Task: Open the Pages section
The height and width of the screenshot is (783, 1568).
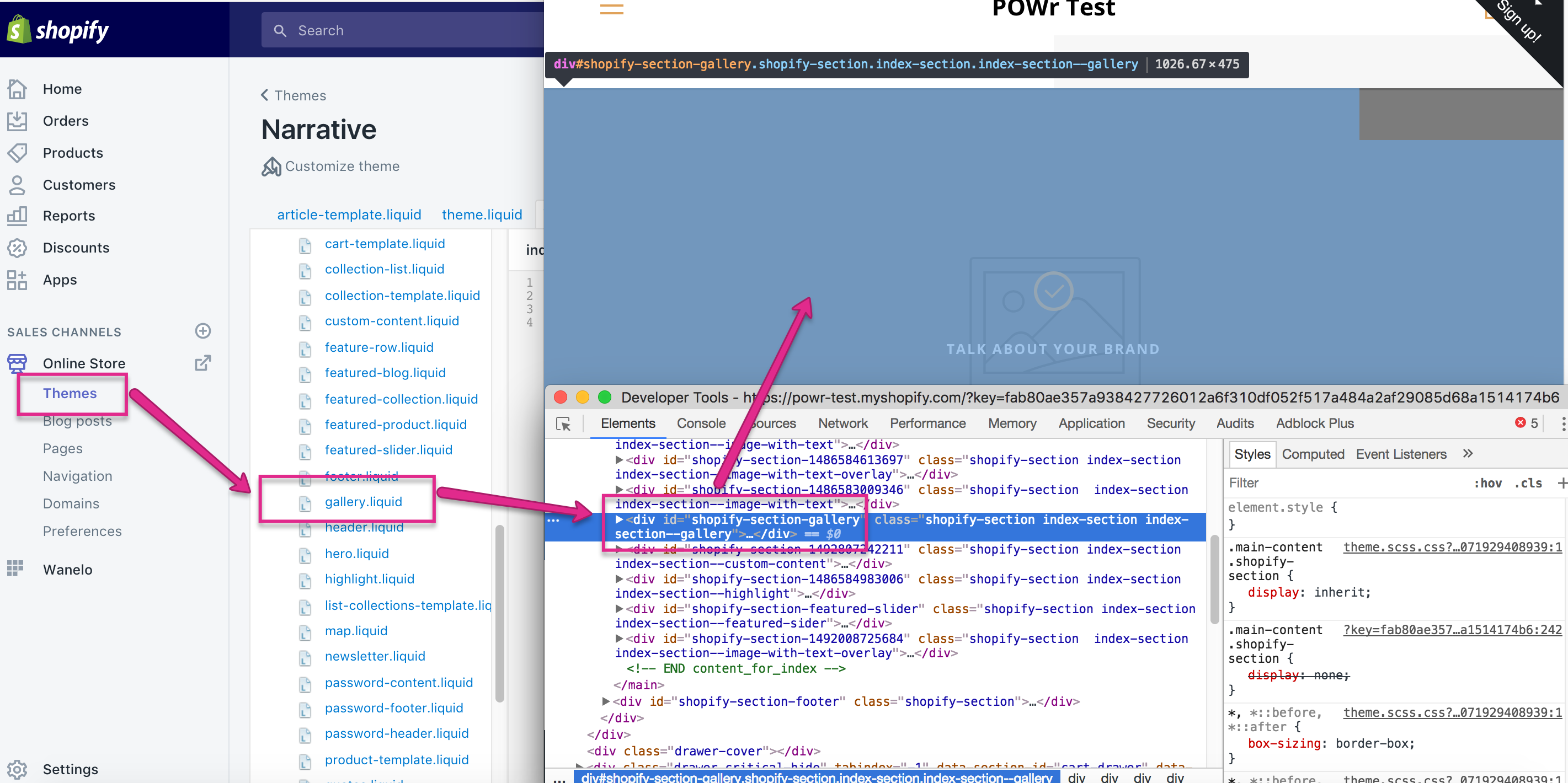Action: 63,449
